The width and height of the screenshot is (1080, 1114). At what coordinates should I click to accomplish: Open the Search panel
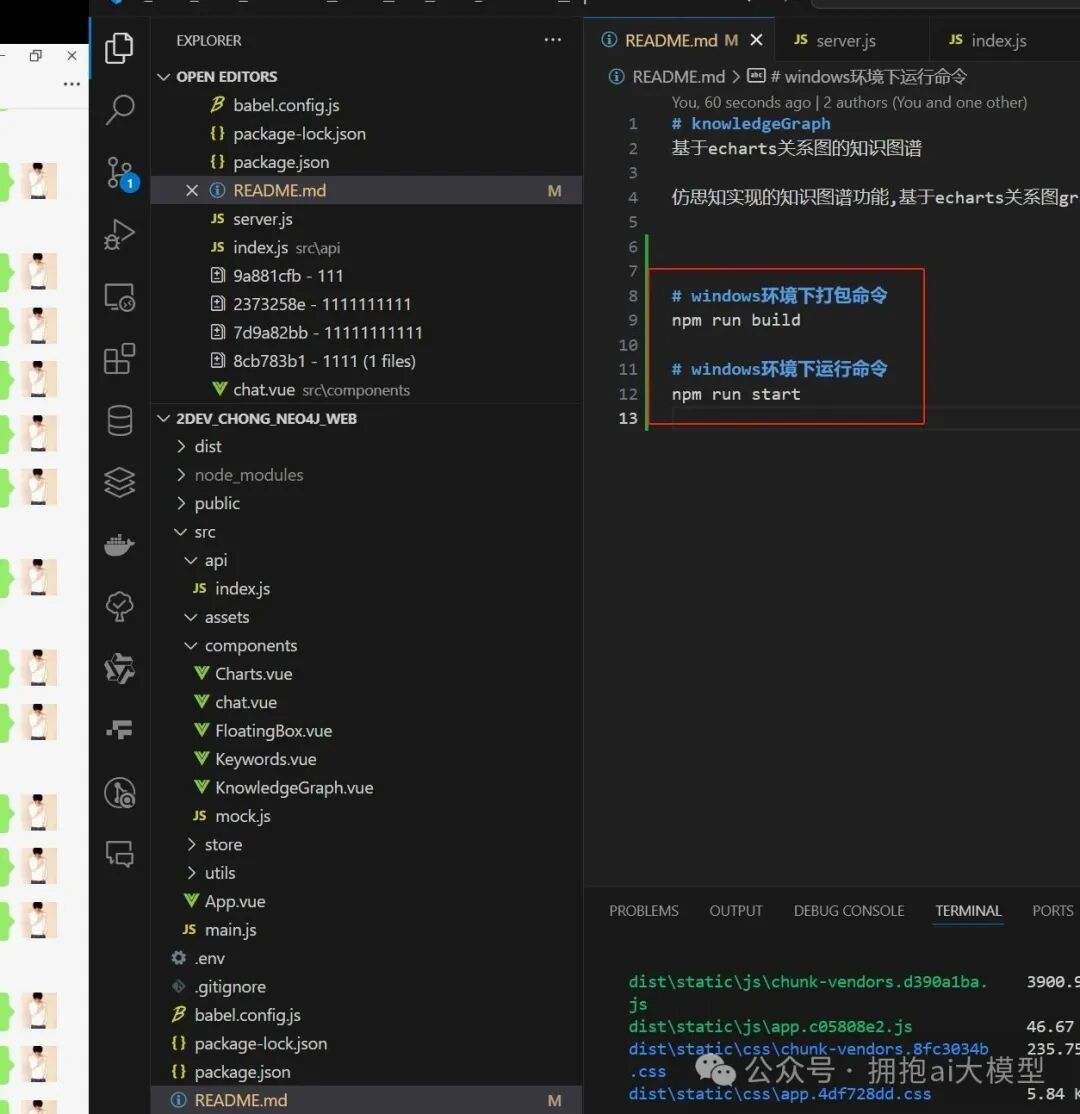119,110
